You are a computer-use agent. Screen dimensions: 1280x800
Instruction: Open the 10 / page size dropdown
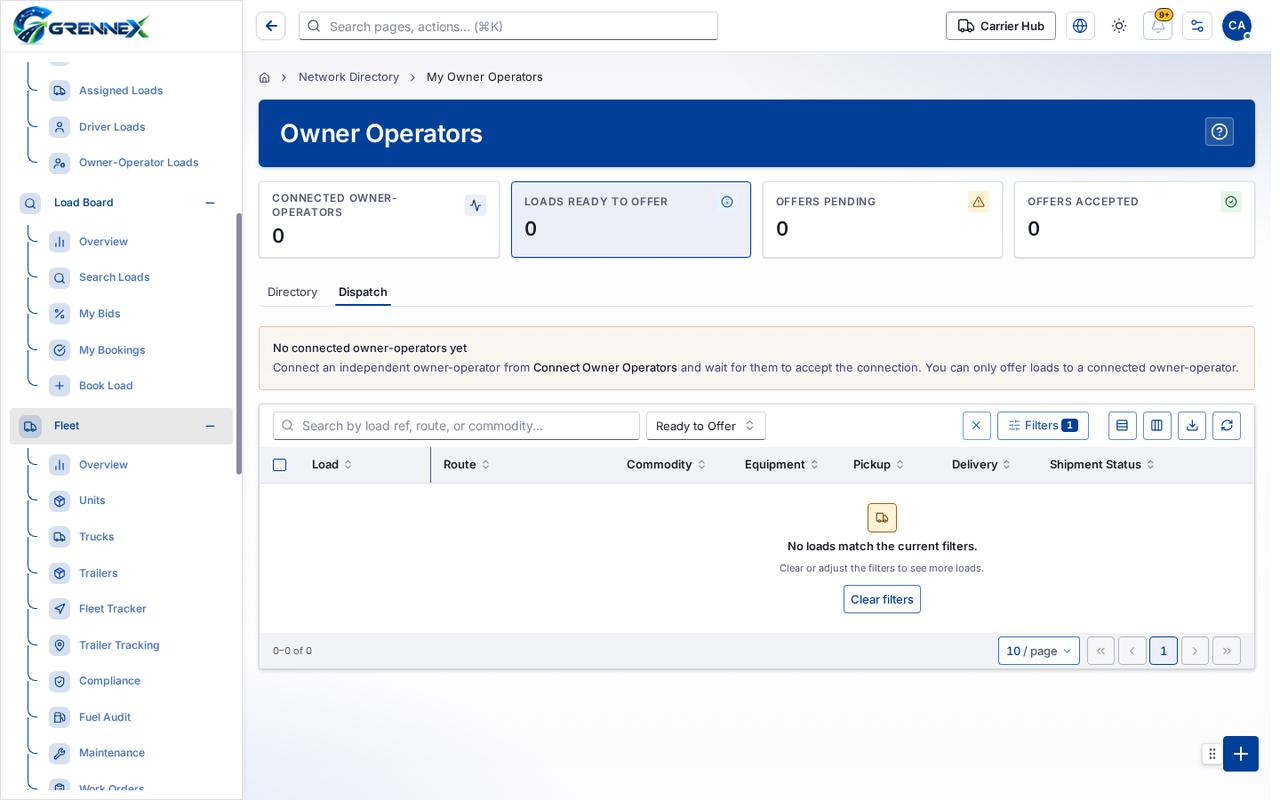(1039, 651)
